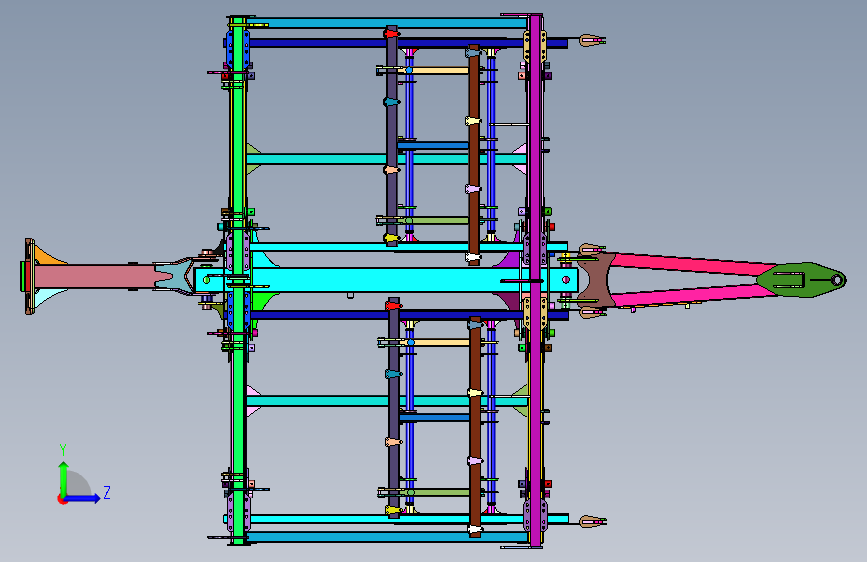Select the bright green vertical frame beam

pyautogui.click(x=238, y=280)
